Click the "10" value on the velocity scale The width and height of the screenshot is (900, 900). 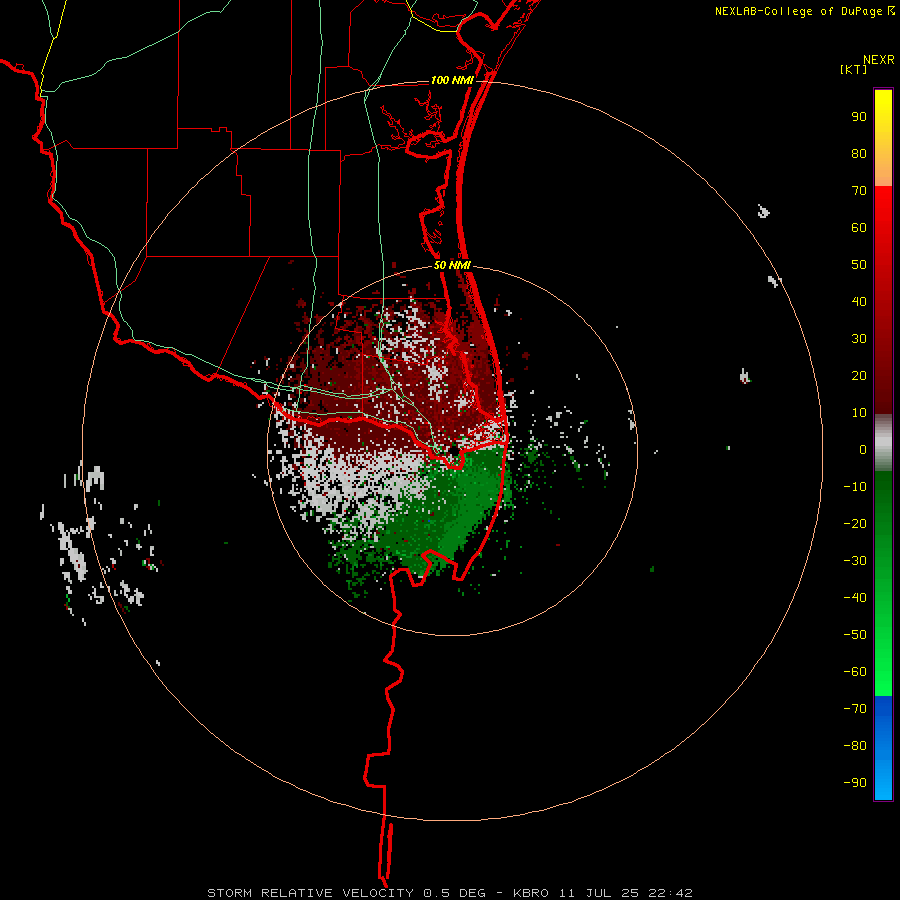click(859, 413)
